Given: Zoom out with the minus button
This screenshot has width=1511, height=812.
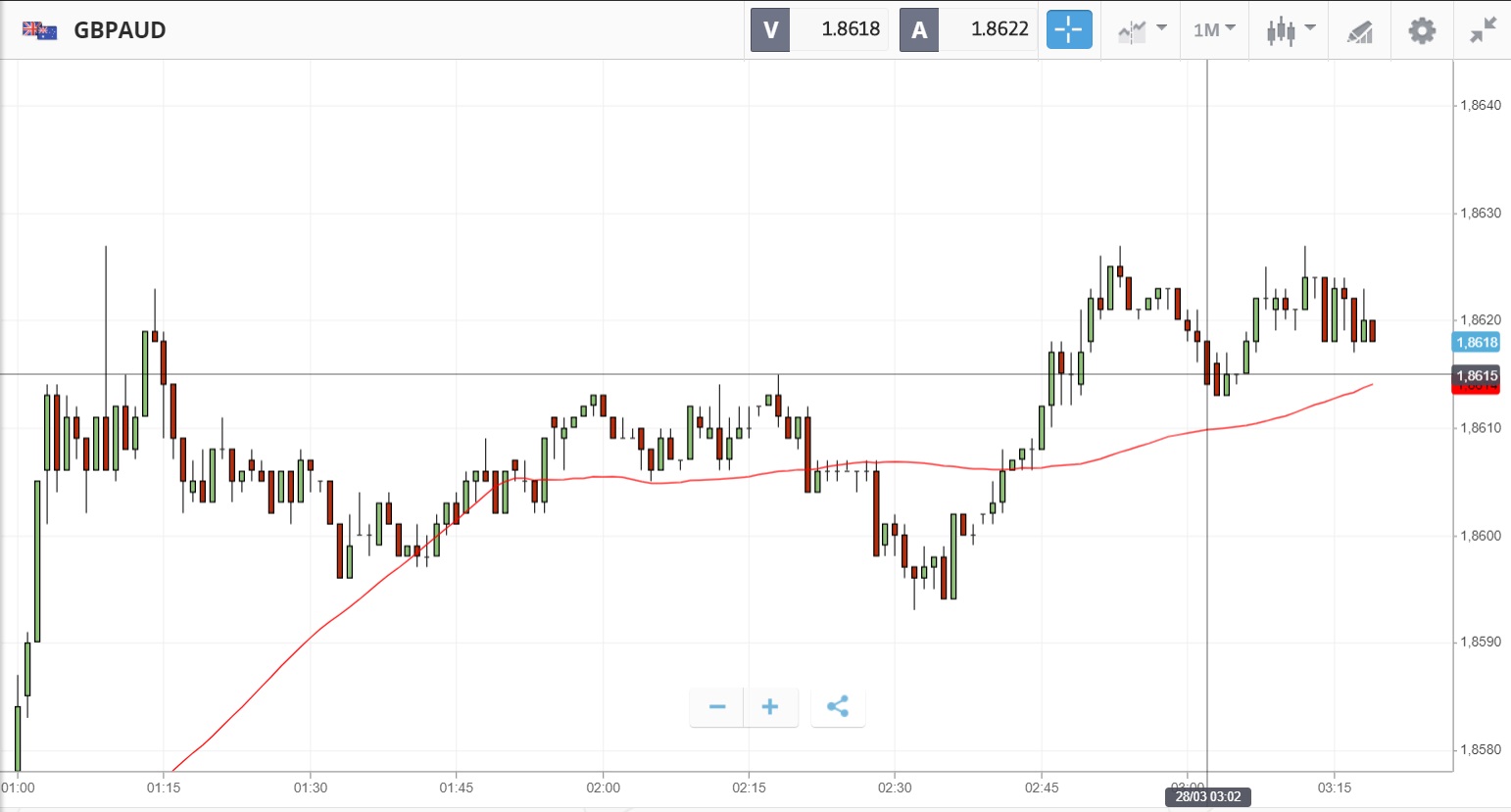Looking at the screenshot, I should 717,706.
